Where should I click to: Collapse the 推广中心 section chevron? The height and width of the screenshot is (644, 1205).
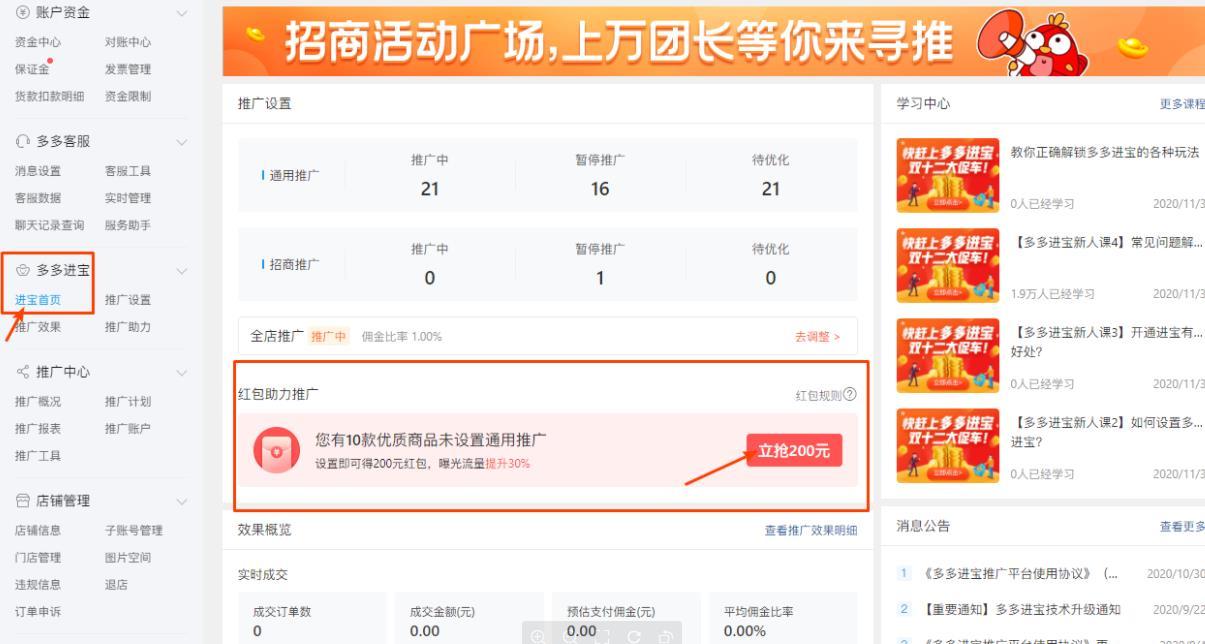(x=180, y=373)
